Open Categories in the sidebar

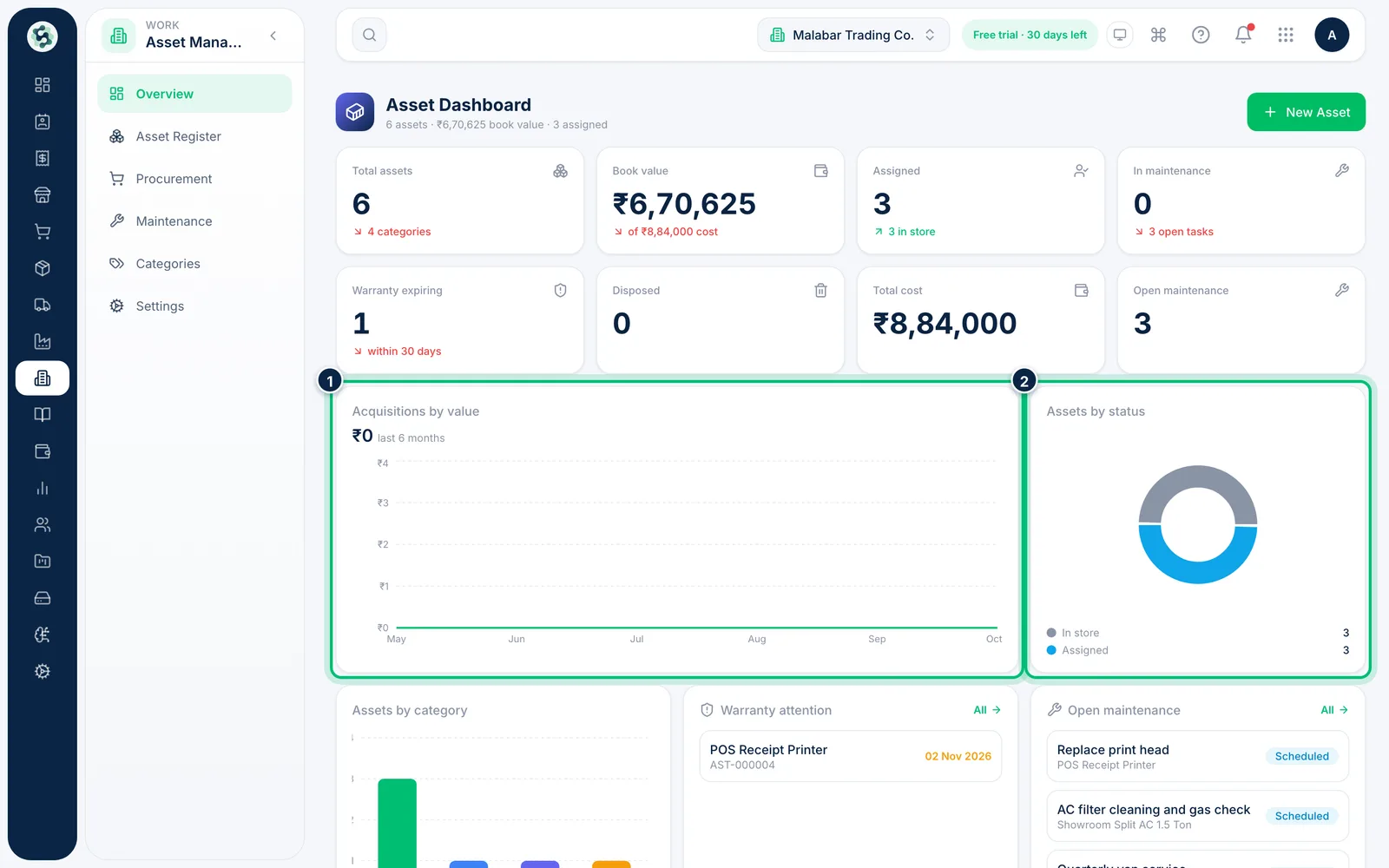[194, 264]
